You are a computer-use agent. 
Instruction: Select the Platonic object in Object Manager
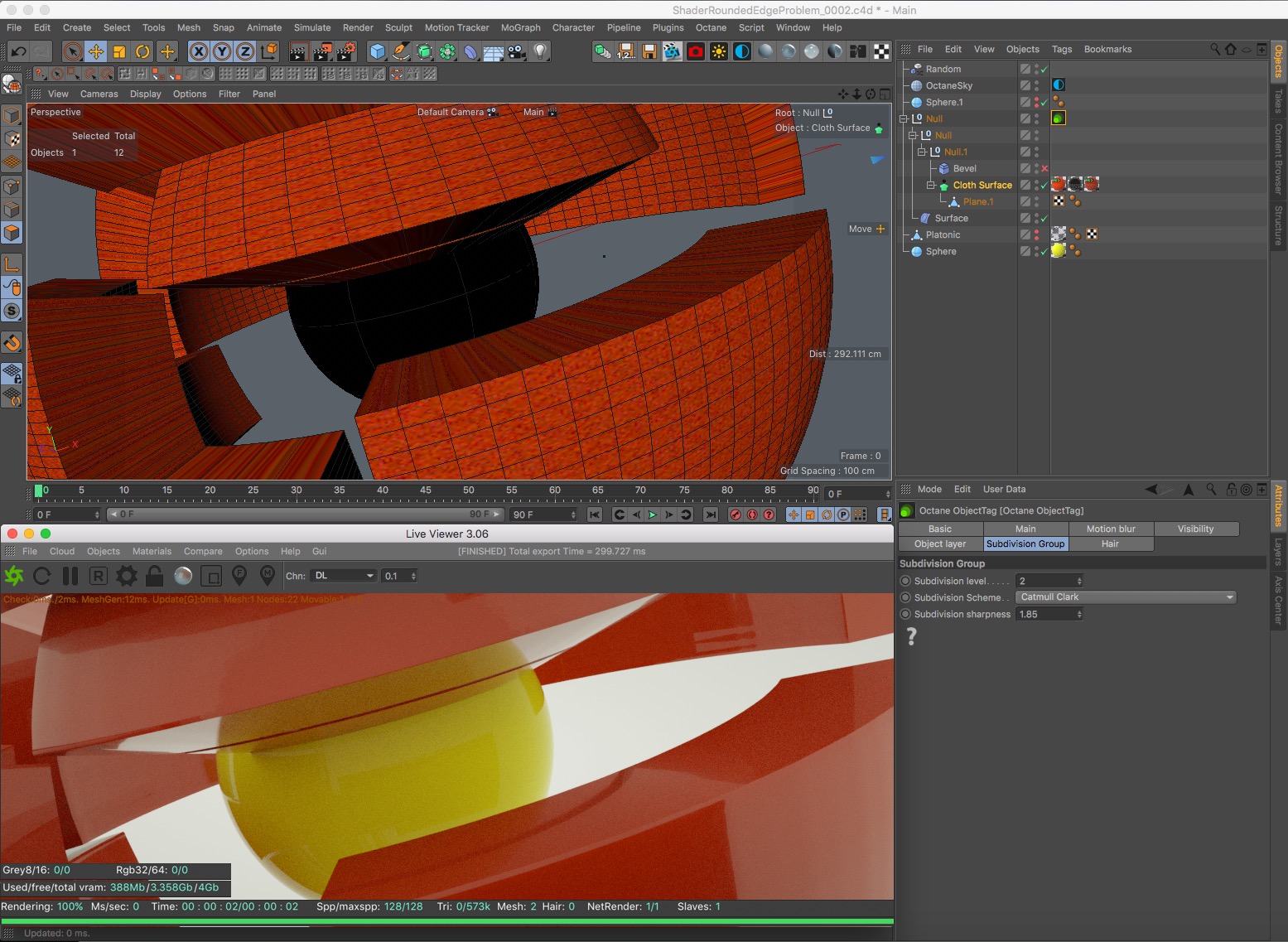click(943, 235)
